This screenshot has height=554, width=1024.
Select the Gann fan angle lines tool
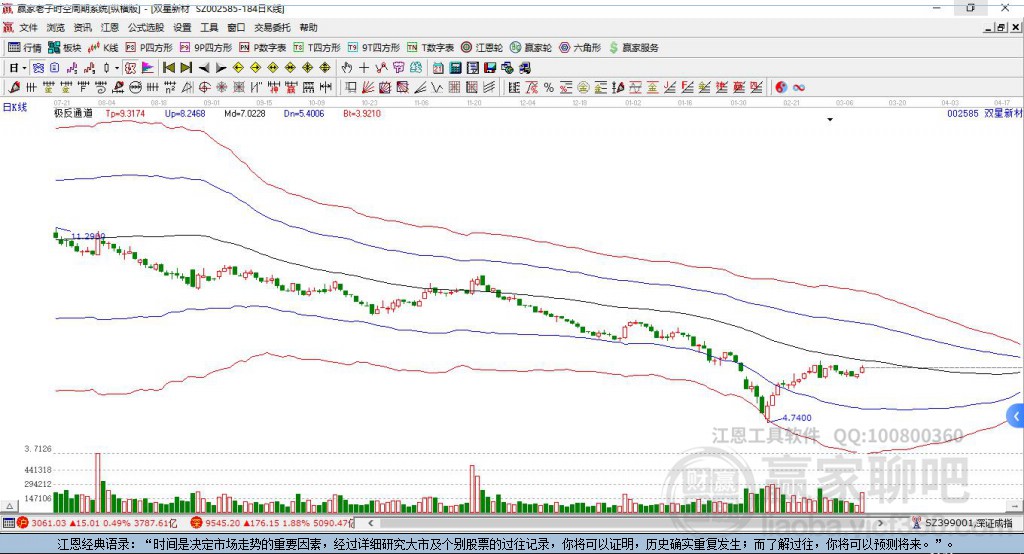click(368, 88)
